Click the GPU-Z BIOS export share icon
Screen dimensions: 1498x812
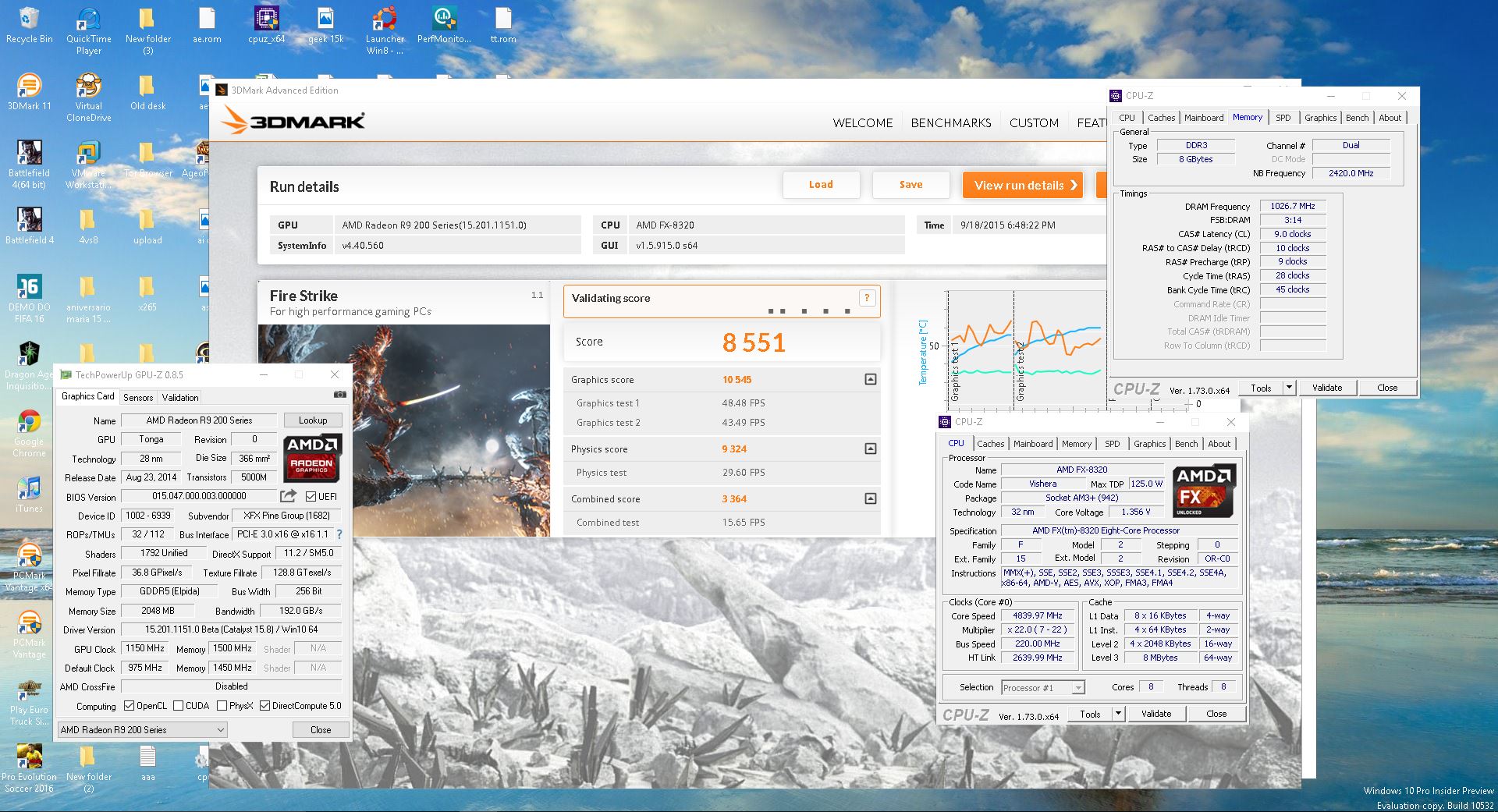point(288,496)
